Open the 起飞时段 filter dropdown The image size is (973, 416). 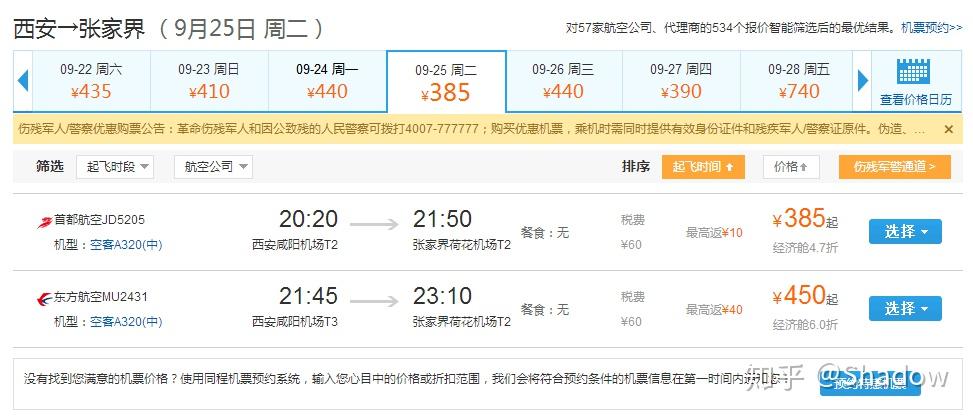pyautogui.click(x=115, y=167)
